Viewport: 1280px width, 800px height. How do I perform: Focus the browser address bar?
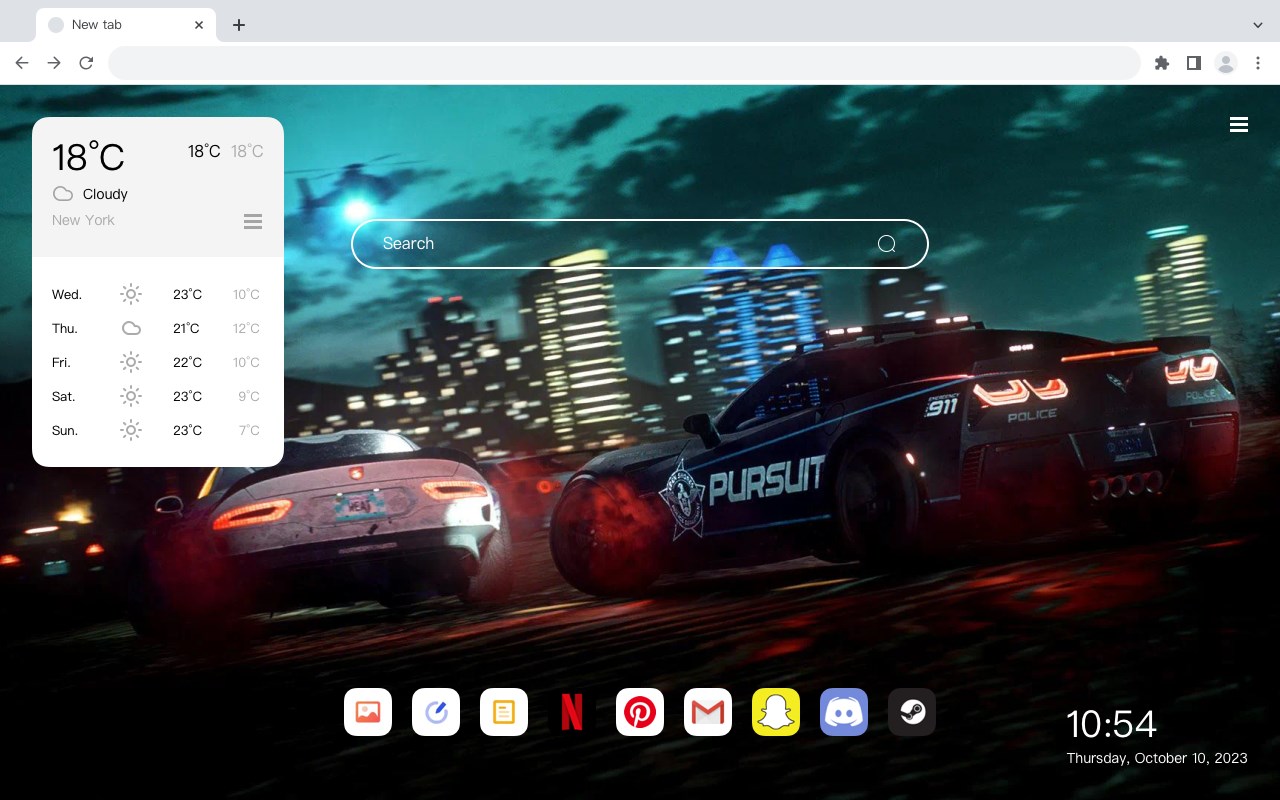pos(624,63)
